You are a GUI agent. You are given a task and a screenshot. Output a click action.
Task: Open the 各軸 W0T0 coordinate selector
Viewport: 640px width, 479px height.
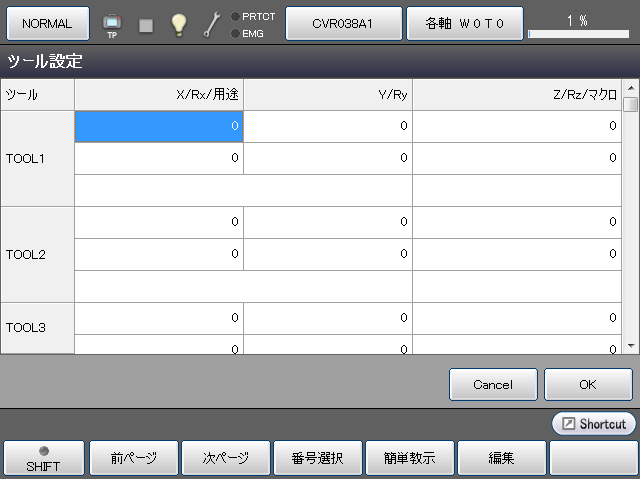click(x=464, y=23)
